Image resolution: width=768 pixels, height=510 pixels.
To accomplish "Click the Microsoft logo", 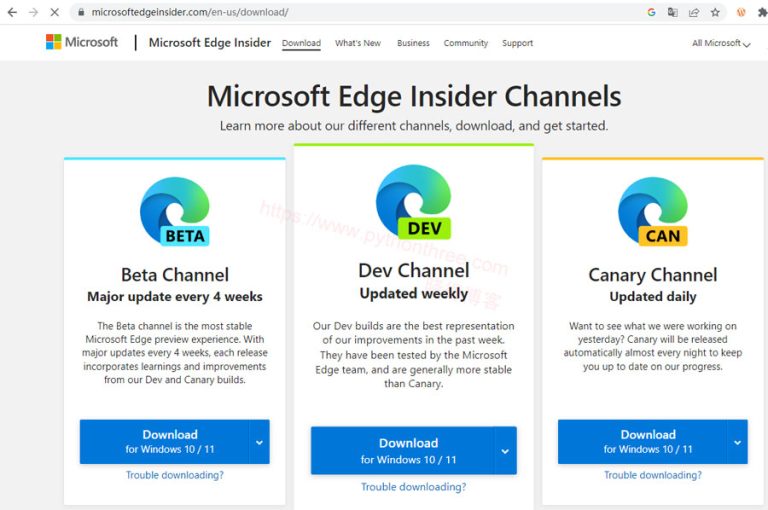I will point(82,42).
